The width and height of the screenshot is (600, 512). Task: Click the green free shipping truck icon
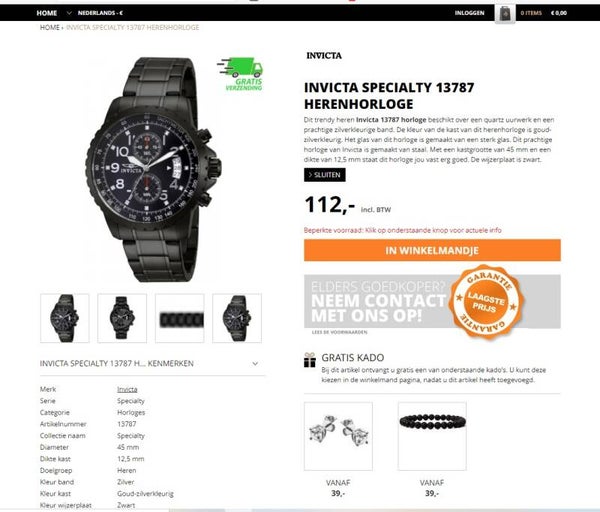point(241,74)
